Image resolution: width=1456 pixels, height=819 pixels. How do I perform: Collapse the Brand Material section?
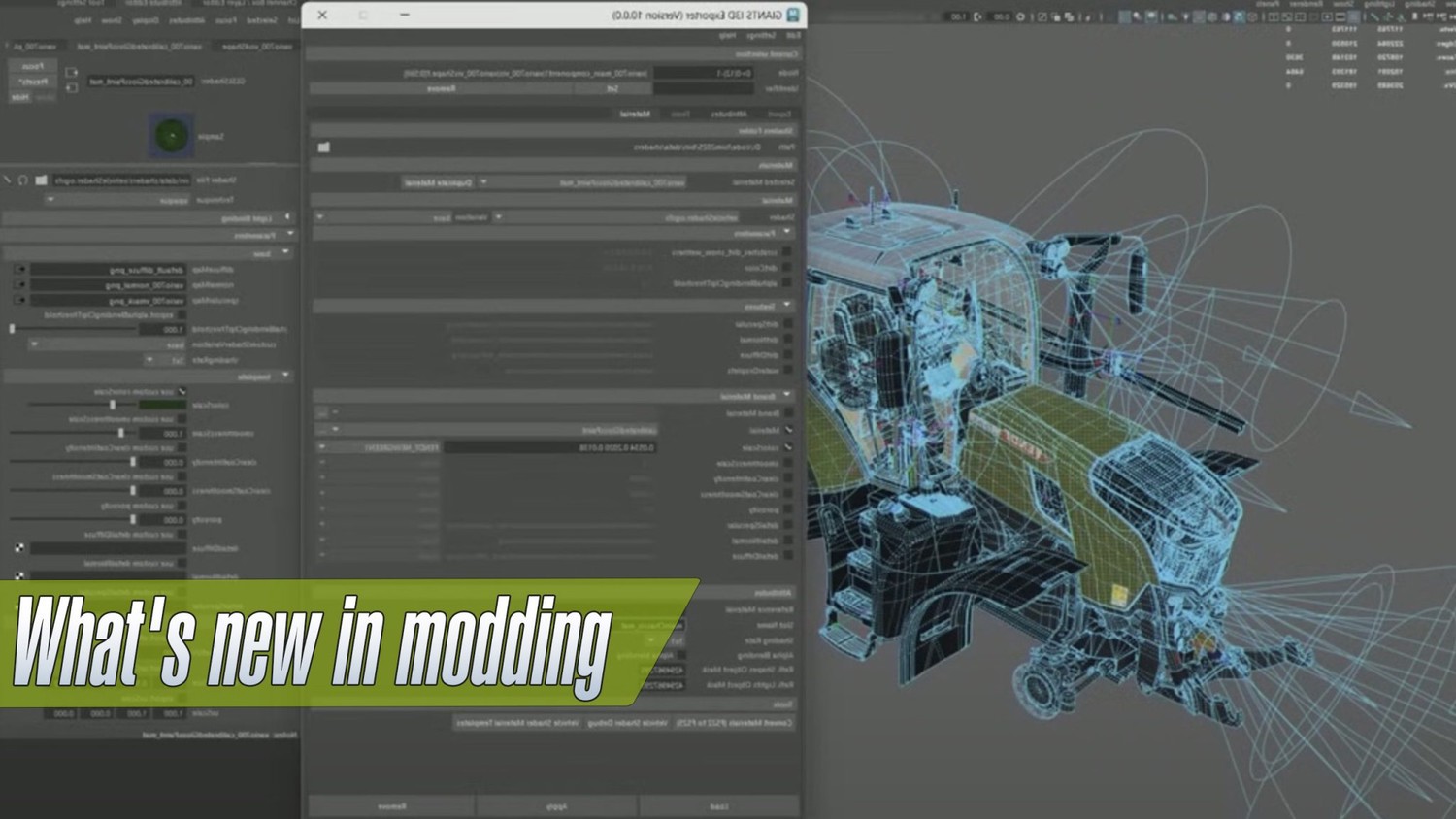(786, 396)
